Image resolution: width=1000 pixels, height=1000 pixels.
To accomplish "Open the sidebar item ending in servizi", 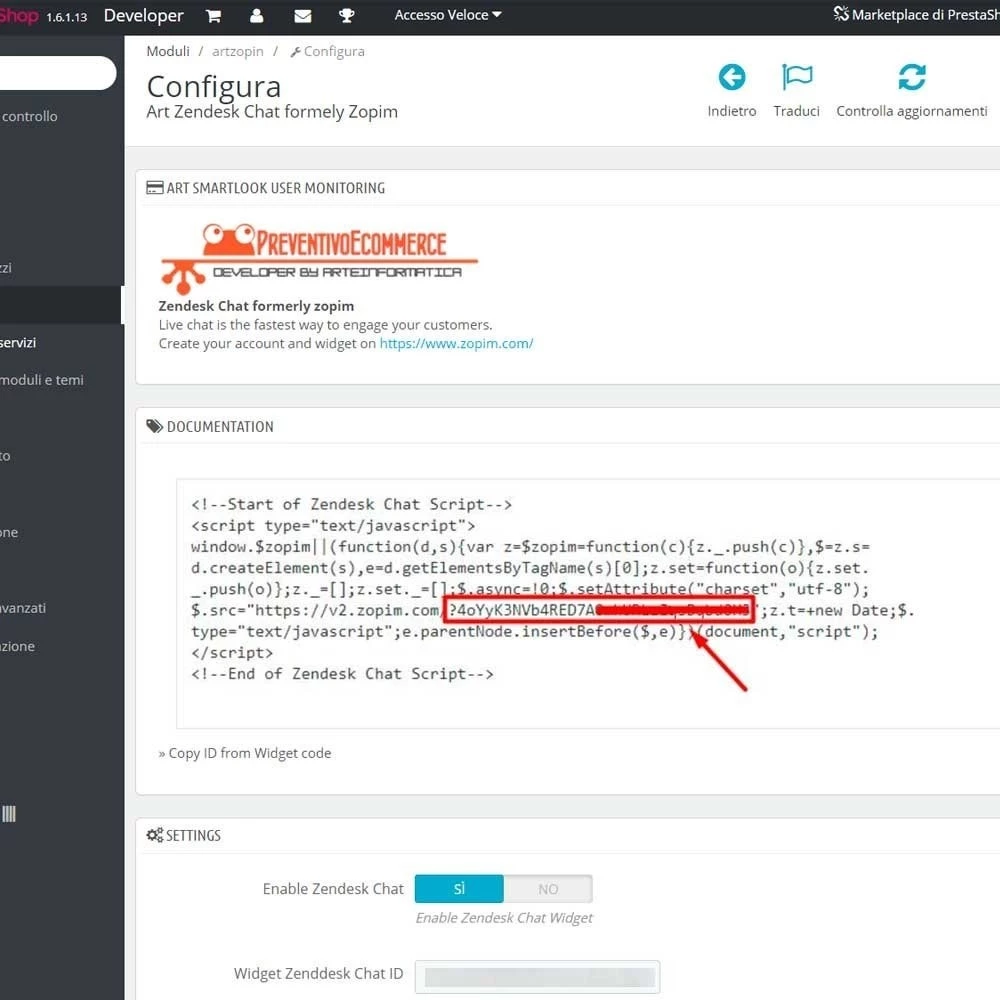I will point(18,342).
